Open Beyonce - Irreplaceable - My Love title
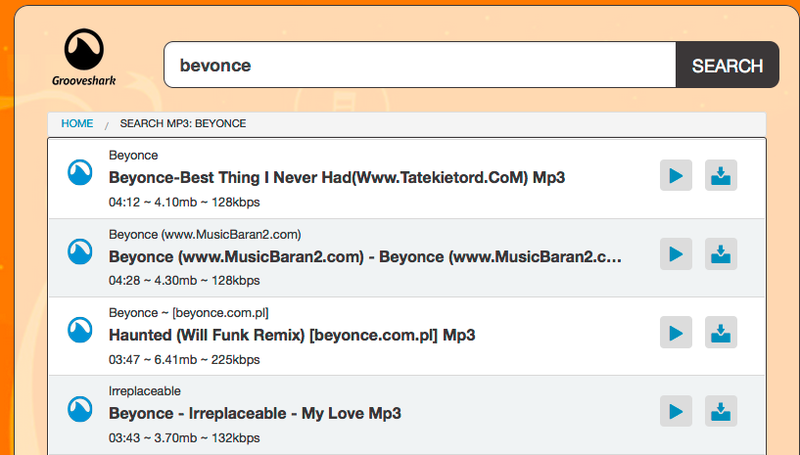This screenshot has width=800, height=455. tap(255, 413)
